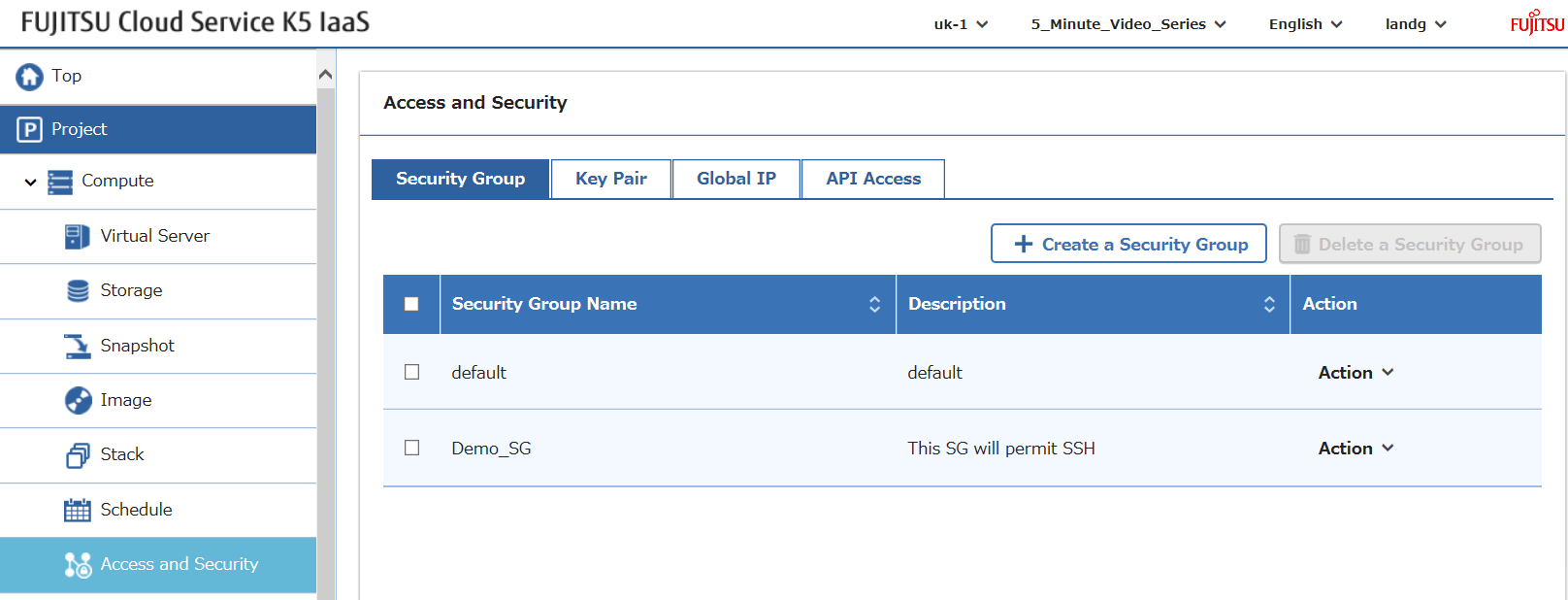
Task: Go to Stack page
Action: (x=158, y=455)
